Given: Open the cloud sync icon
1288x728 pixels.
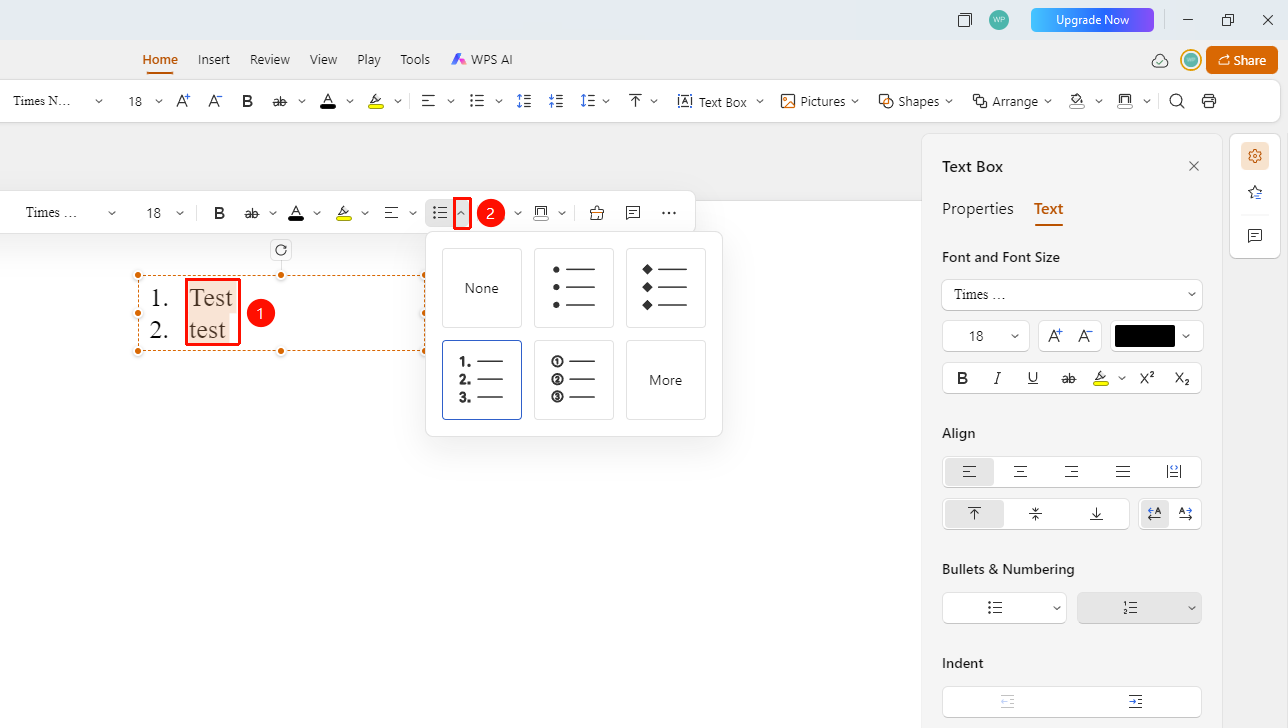Looking at the screenshot, I should [x=1160, y=61].
